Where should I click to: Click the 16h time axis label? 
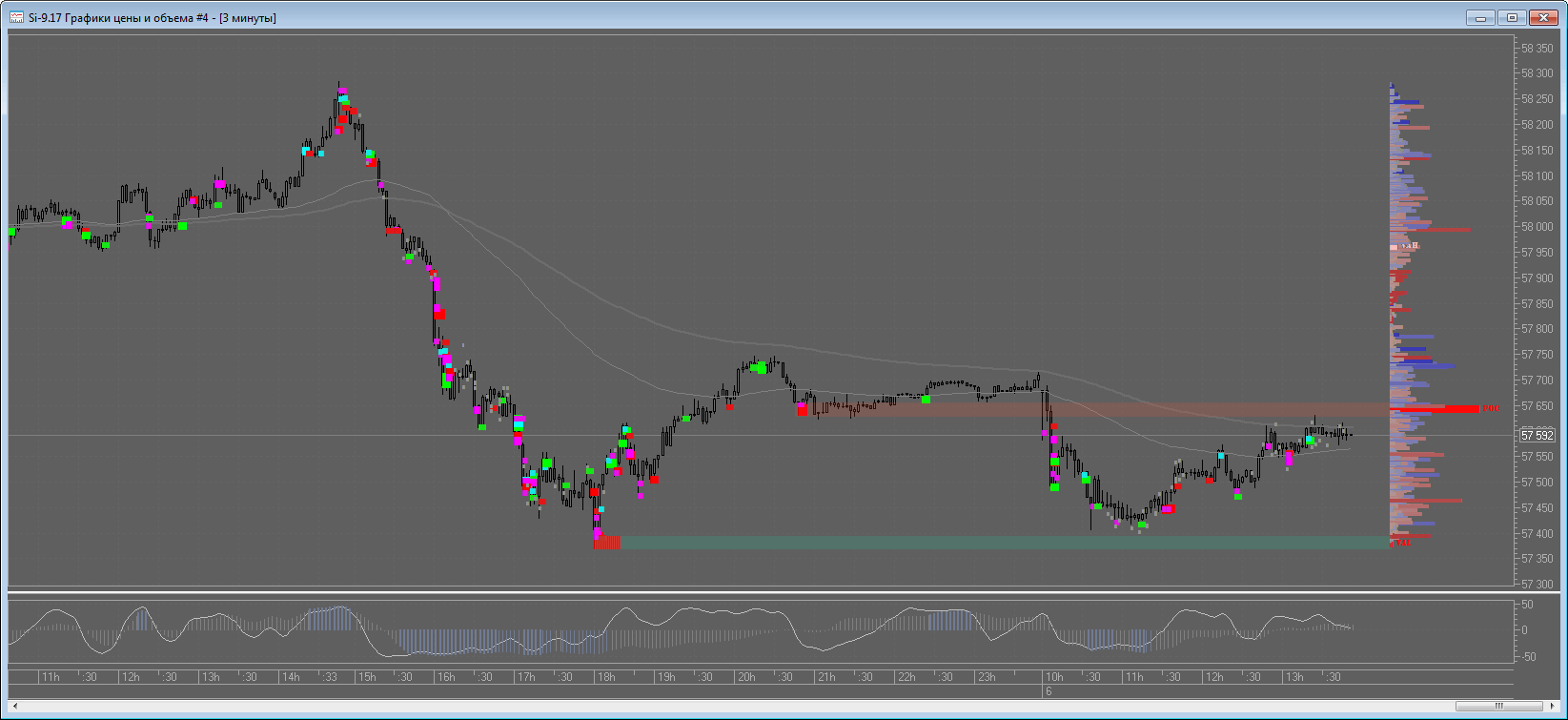(x=444, y=677)
